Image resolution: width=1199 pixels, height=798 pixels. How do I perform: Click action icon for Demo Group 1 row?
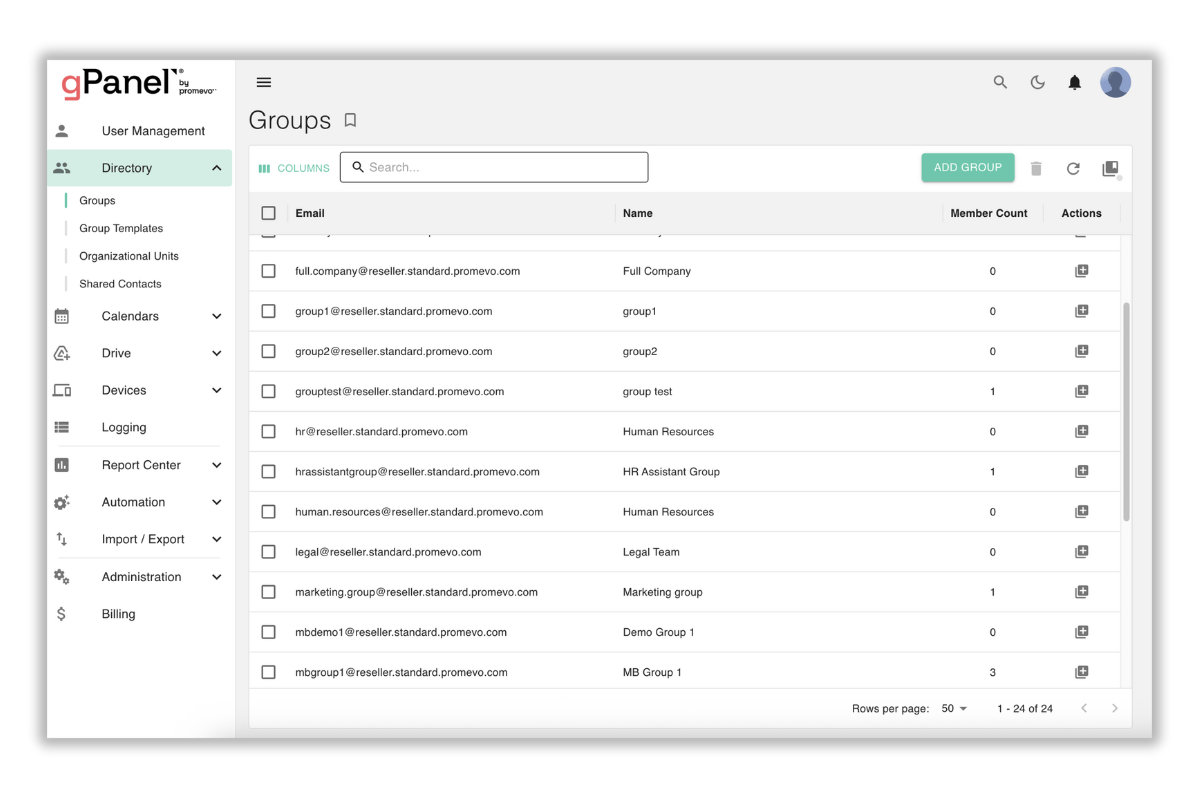(1081, 632)
